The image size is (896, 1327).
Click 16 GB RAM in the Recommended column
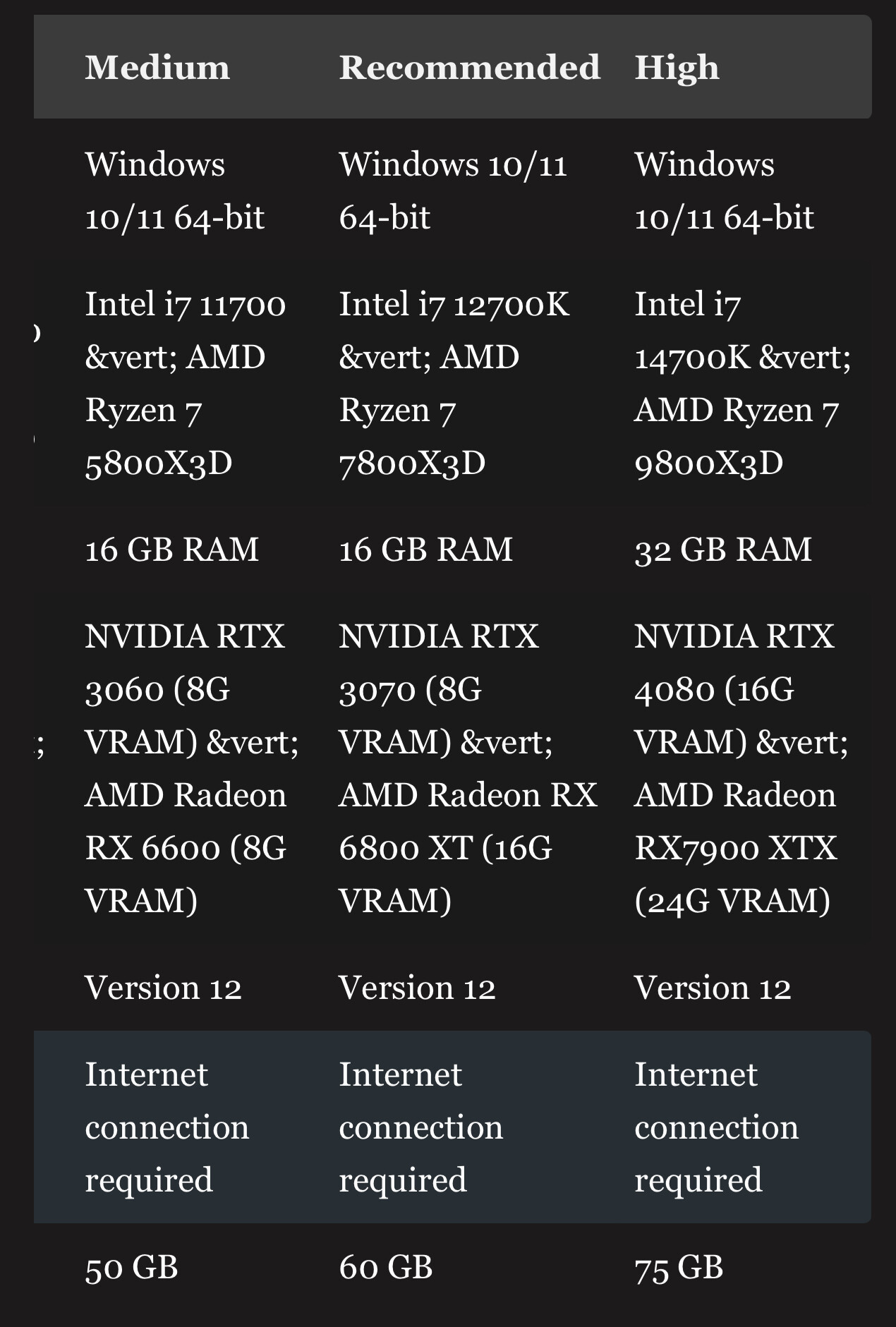425,550
